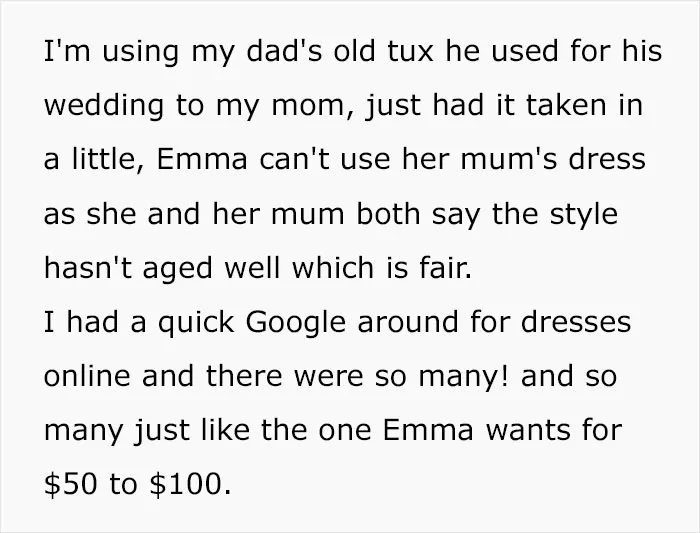Click the first "Emma" in line three
This screenshot has width=700, height=533.
tap(201, 159)
